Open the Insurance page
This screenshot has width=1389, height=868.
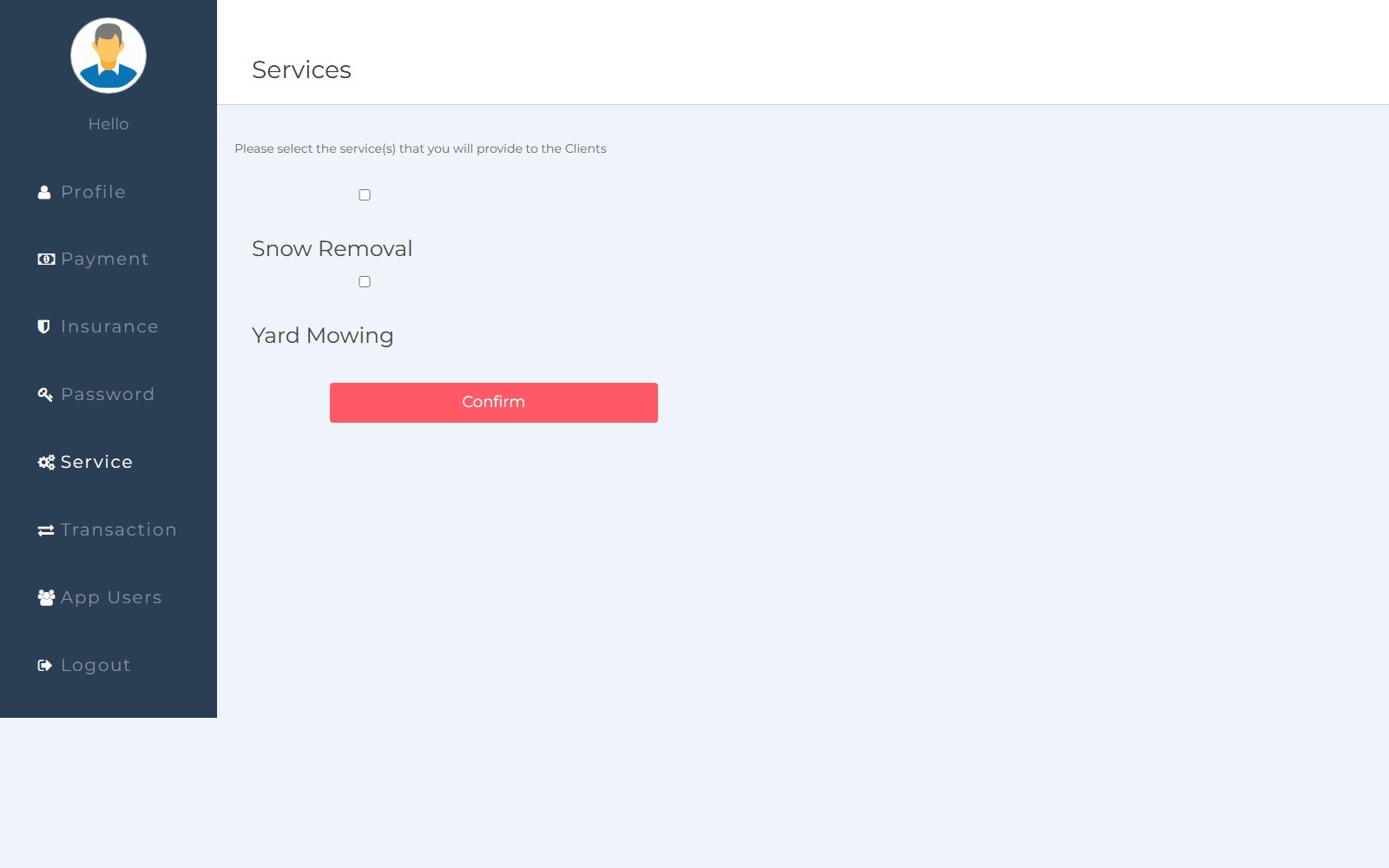click(x=109, y=327)
